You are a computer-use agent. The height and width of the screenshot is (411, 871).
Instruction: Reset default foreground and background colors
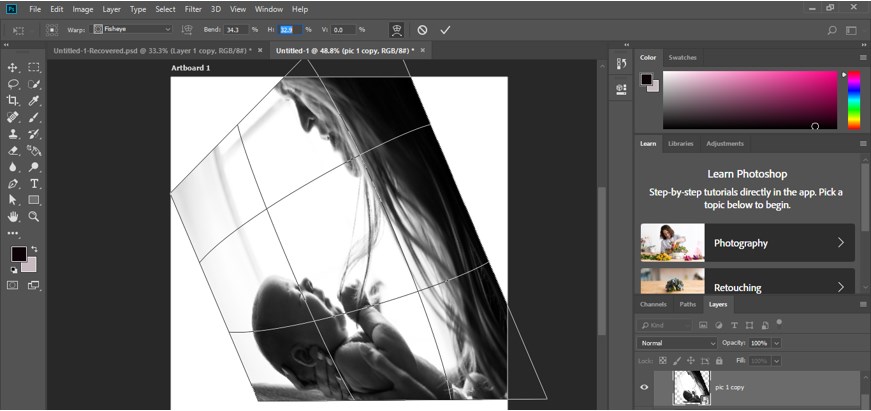point(13,270)
